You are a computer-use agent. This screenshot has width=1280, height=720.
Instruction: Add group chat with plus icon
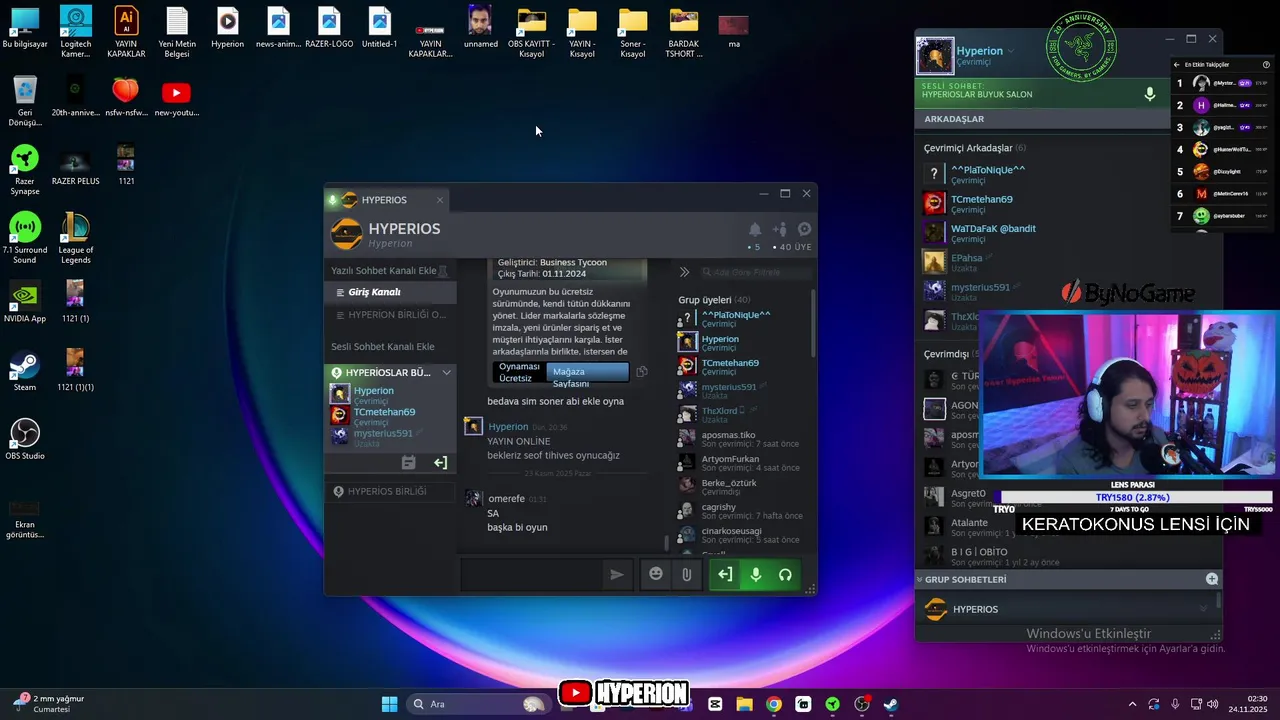[x=1212, y=579]
